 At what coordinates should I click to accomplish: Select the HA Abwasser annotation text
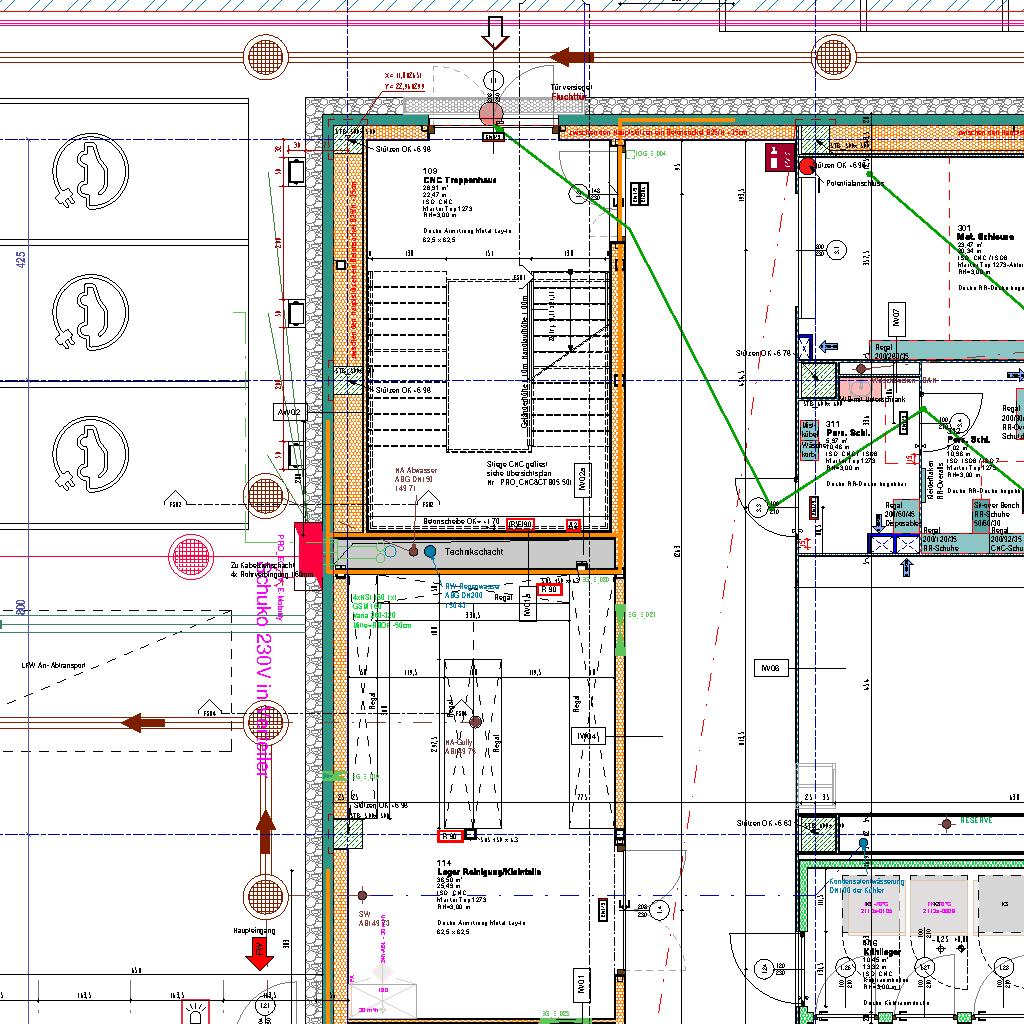pyautogui.click(x=416, y=479)
